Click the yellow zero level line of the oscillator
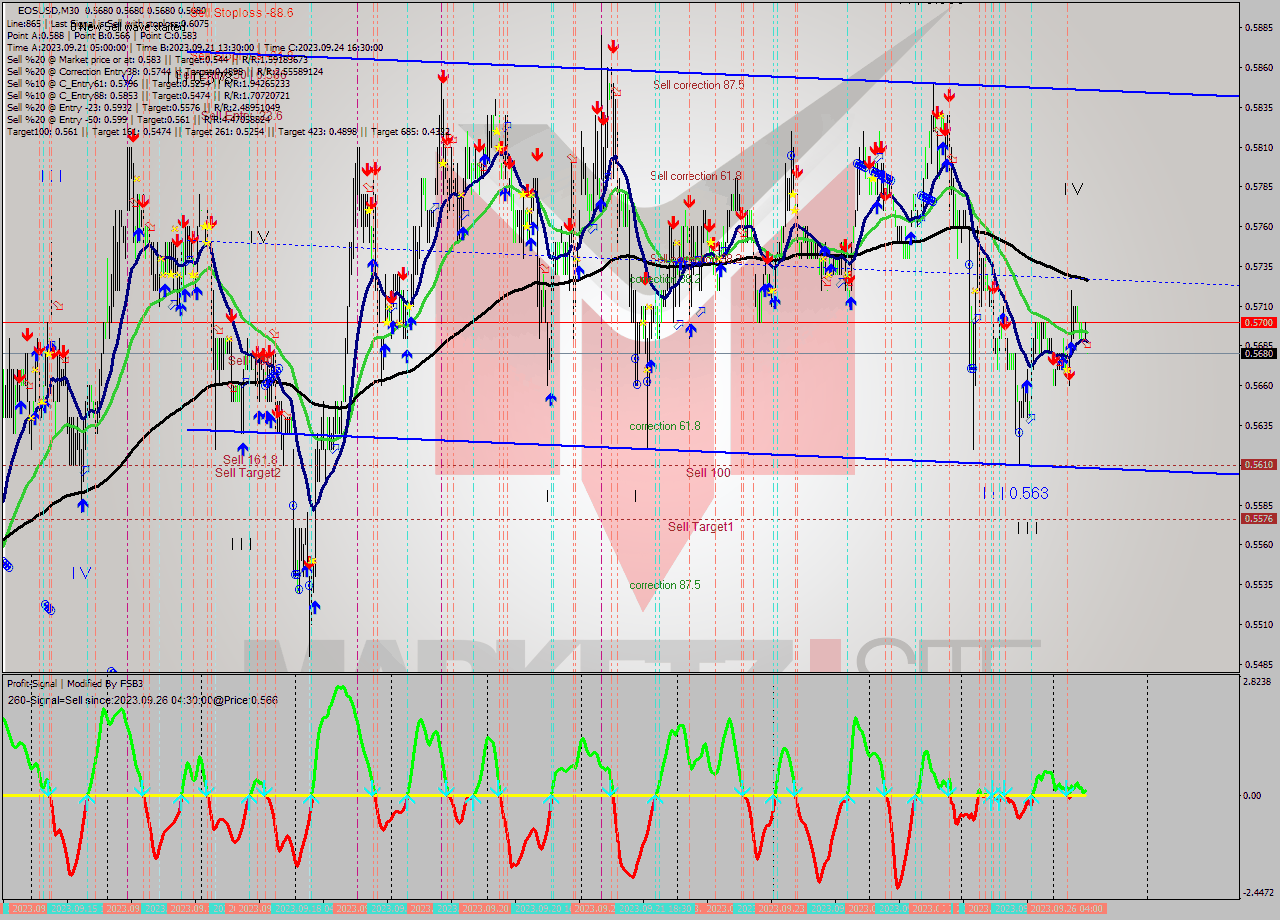The image size is (1280, 920). coord(400,795)
